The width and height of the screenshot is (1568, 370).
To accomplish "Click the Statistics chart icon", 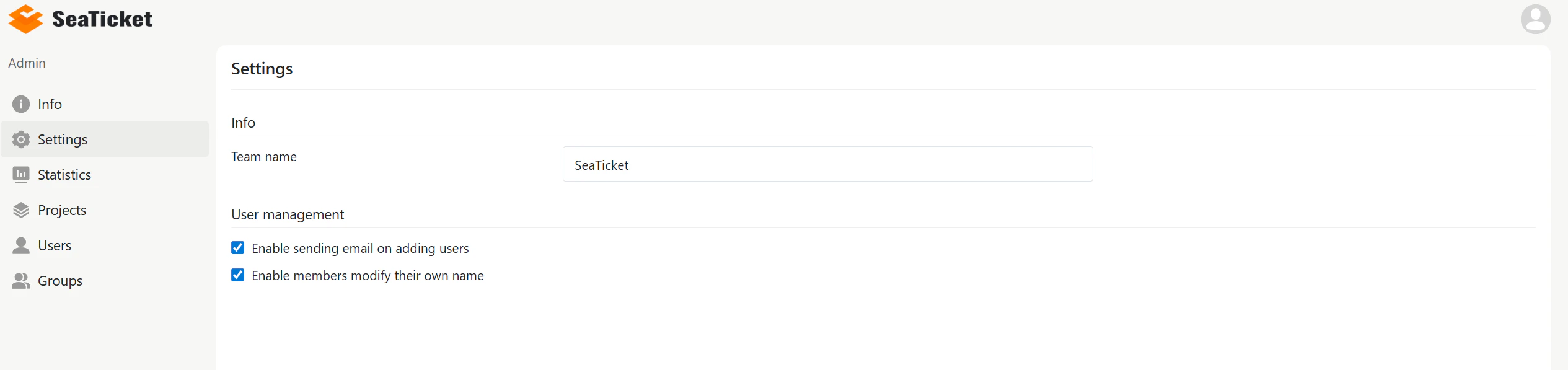I will click(x=21, y=175).
